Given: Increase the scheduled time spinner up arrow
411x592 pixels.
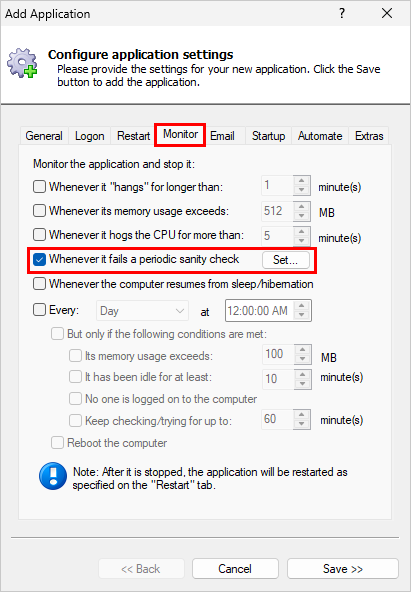Looking at the screenshot, I should (302, 306).
